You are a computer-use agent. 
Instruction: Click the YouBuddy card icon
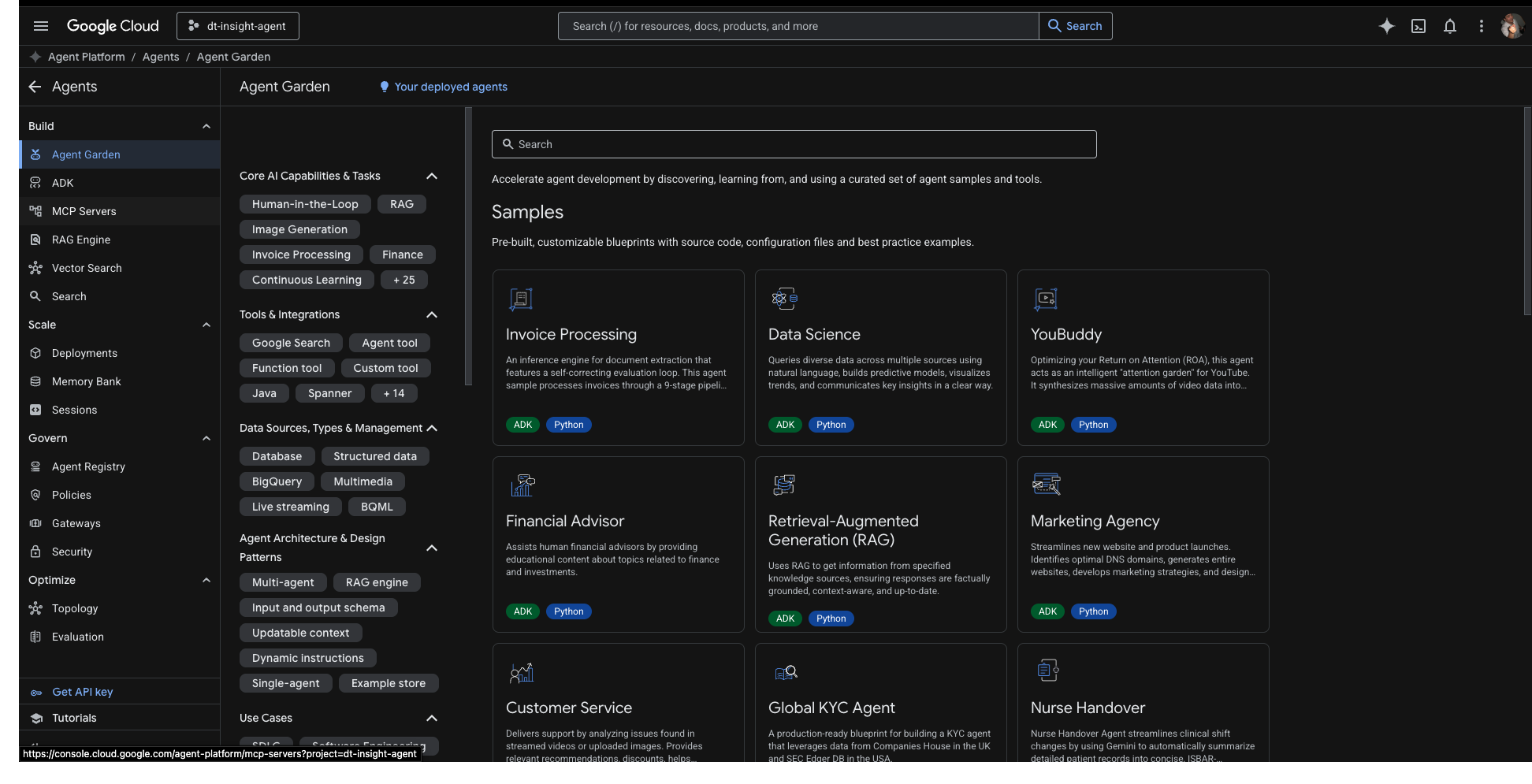1046,299
